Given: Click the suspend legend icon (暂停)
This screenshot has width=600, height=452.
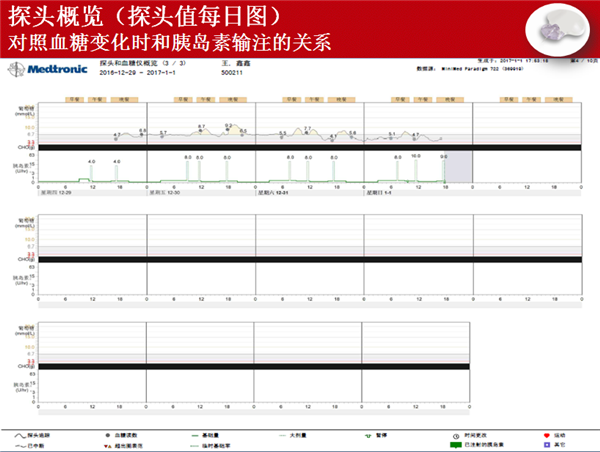Looking at the screenshot, I should pos(368,436).
